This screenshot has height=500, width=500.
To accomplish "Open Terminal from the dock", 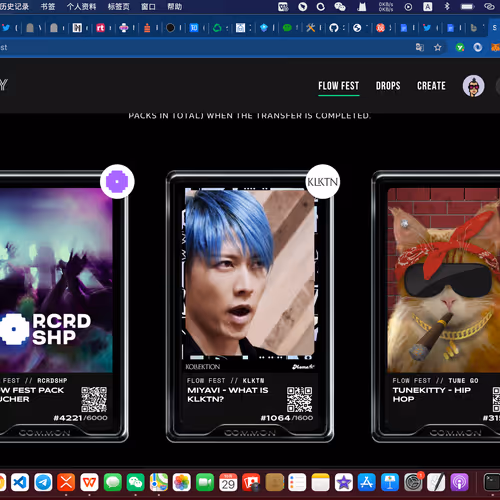I will coord(492,482).
